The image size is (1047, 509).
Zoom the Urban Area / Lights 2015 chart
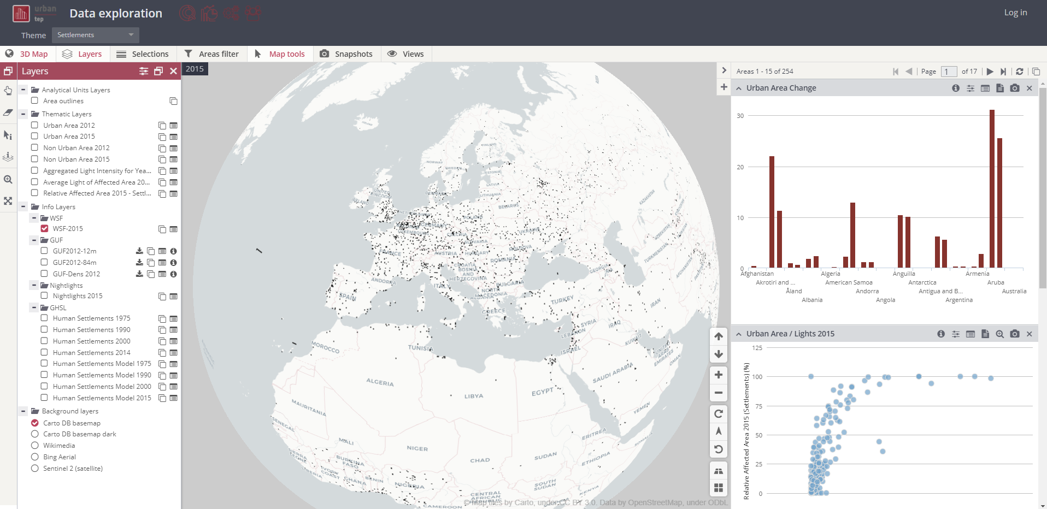1000,334
